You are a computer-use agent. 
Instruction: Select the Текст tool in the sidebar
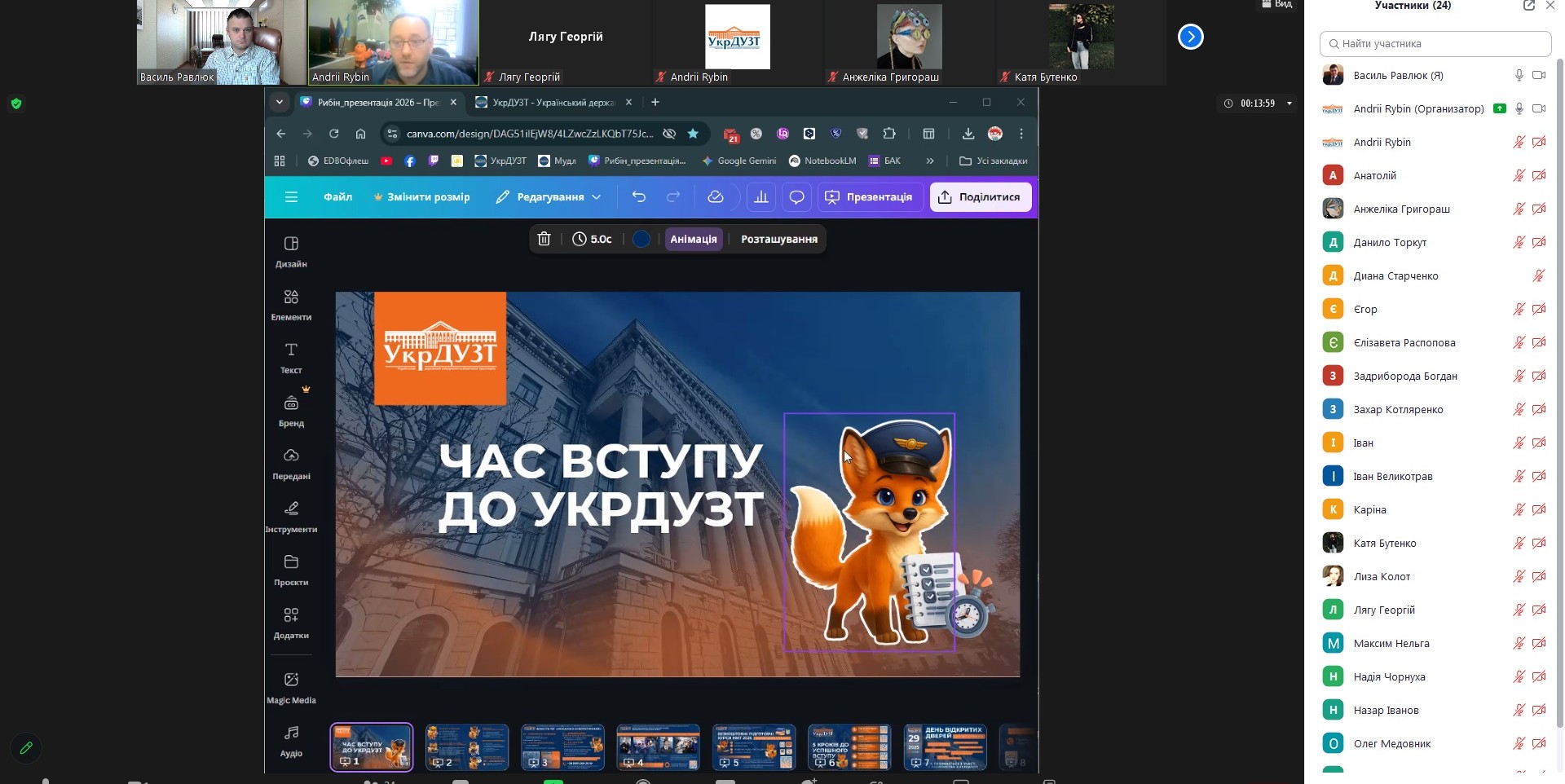pyautogui.click(x=291, y=357)
